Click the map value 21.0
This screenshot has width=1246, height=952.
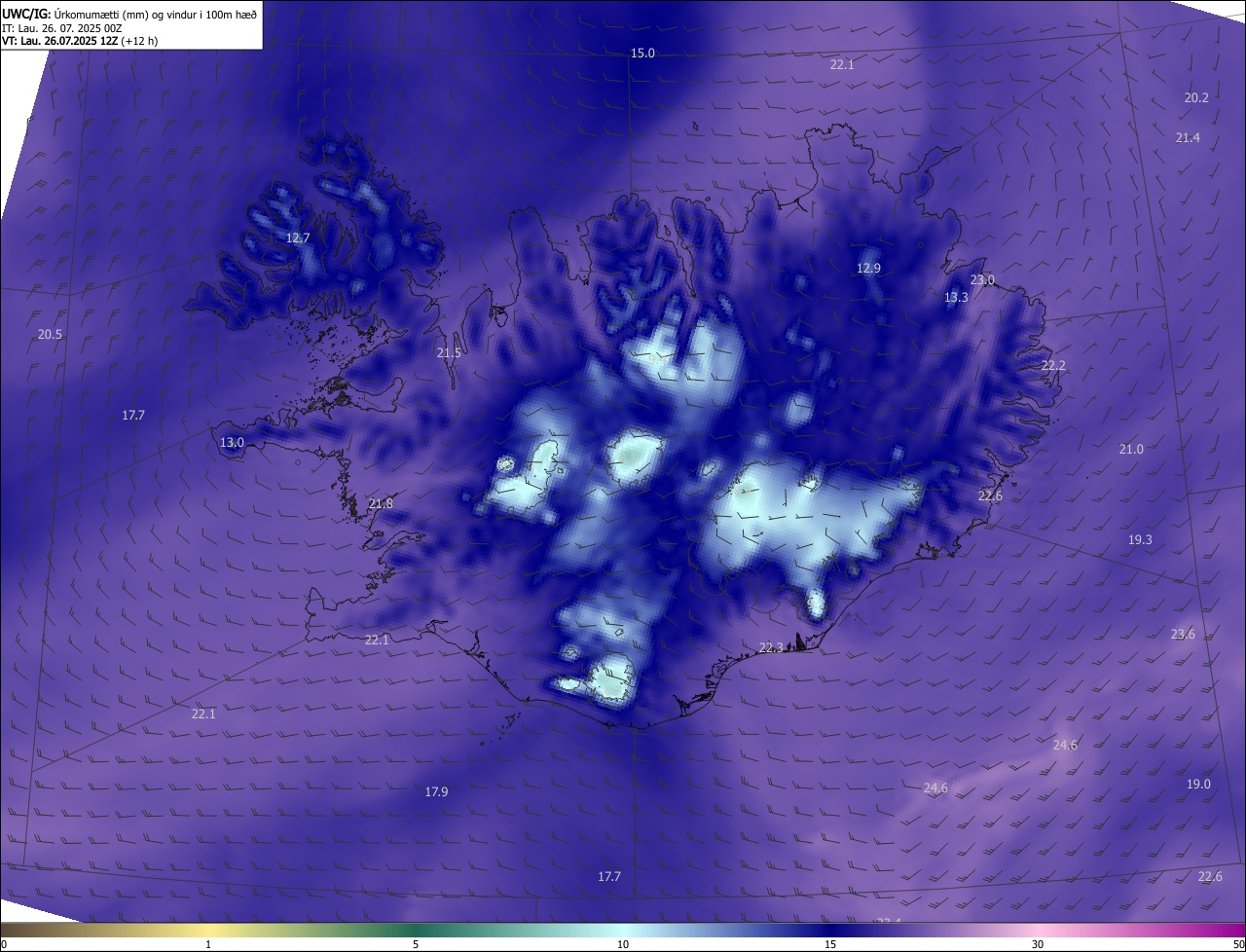(x=1131, y=449)
